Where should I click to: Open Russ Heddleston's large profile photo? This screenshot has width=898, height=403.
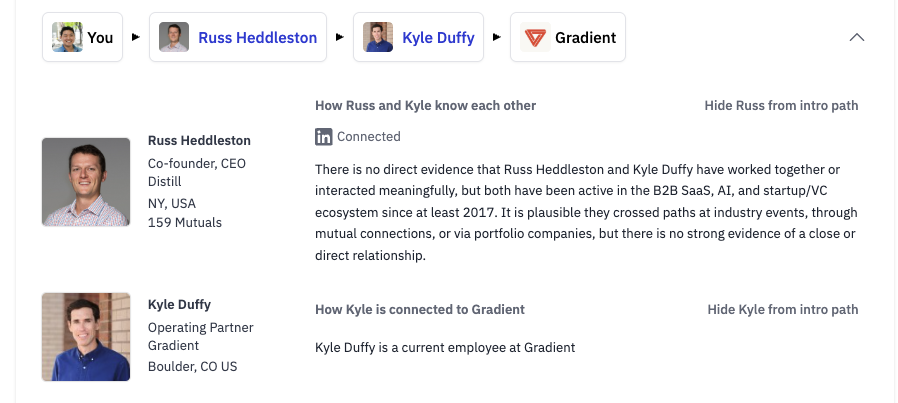point(86,182)
